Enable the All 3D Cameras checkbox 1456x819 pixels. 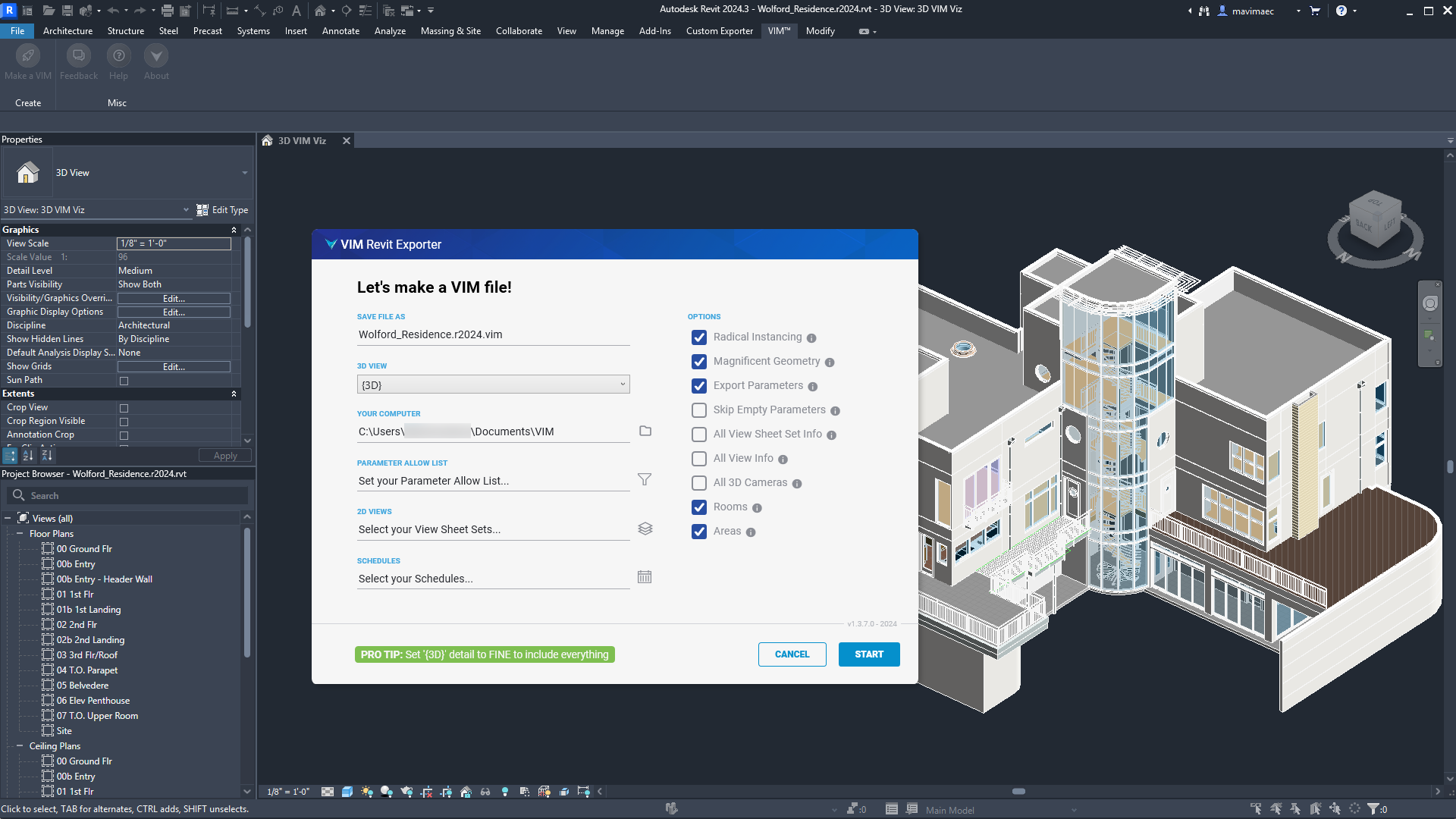[699, 483]
